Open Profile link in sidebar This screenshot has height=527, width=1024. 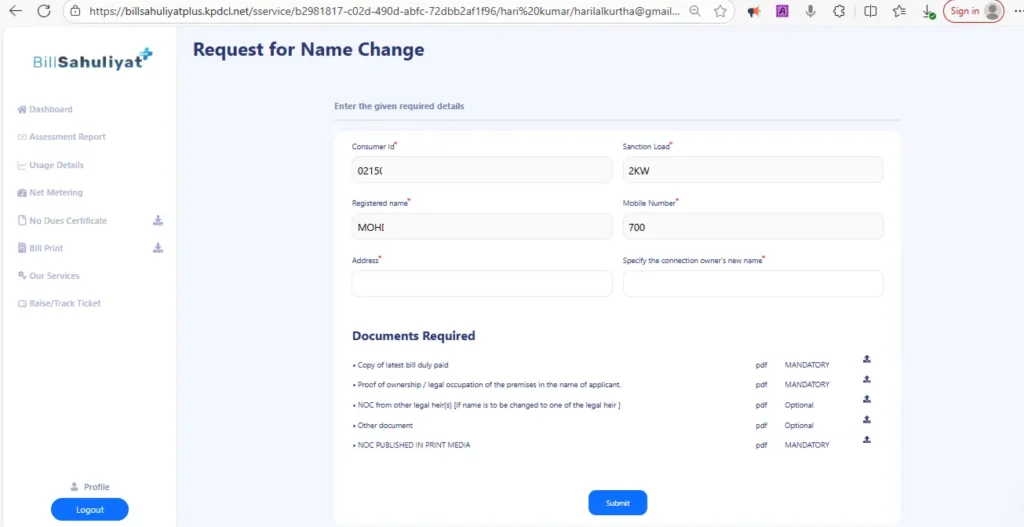[96, 487]
